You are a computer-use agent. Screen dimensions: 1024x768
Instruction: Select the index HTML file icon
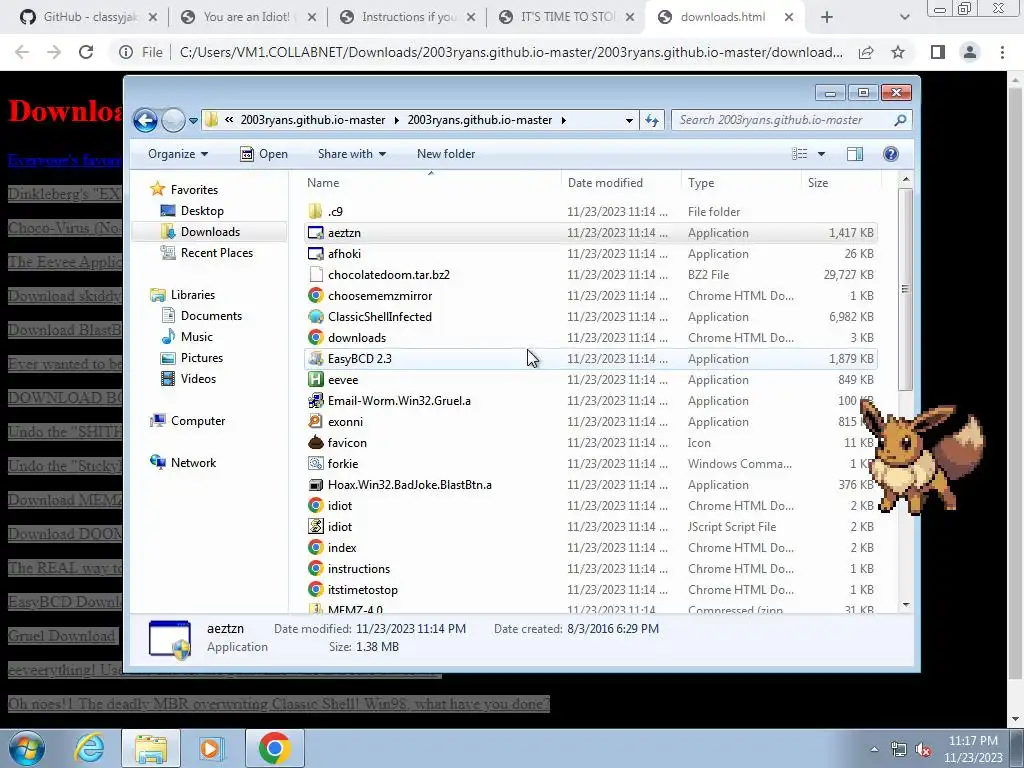point(315,548)
